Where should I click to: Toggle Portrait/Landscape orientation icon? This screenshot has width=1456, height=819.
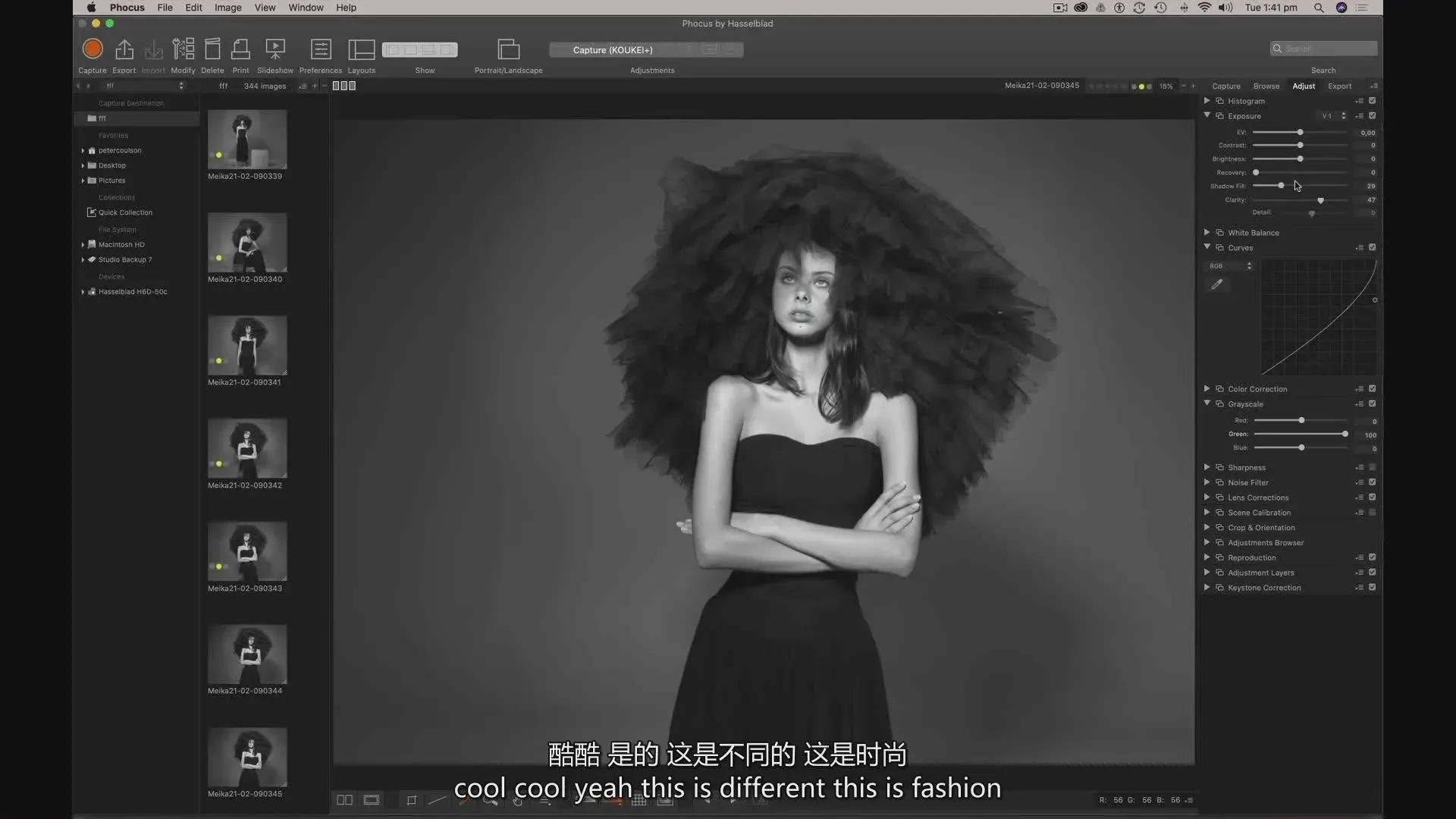pos(508,49)
